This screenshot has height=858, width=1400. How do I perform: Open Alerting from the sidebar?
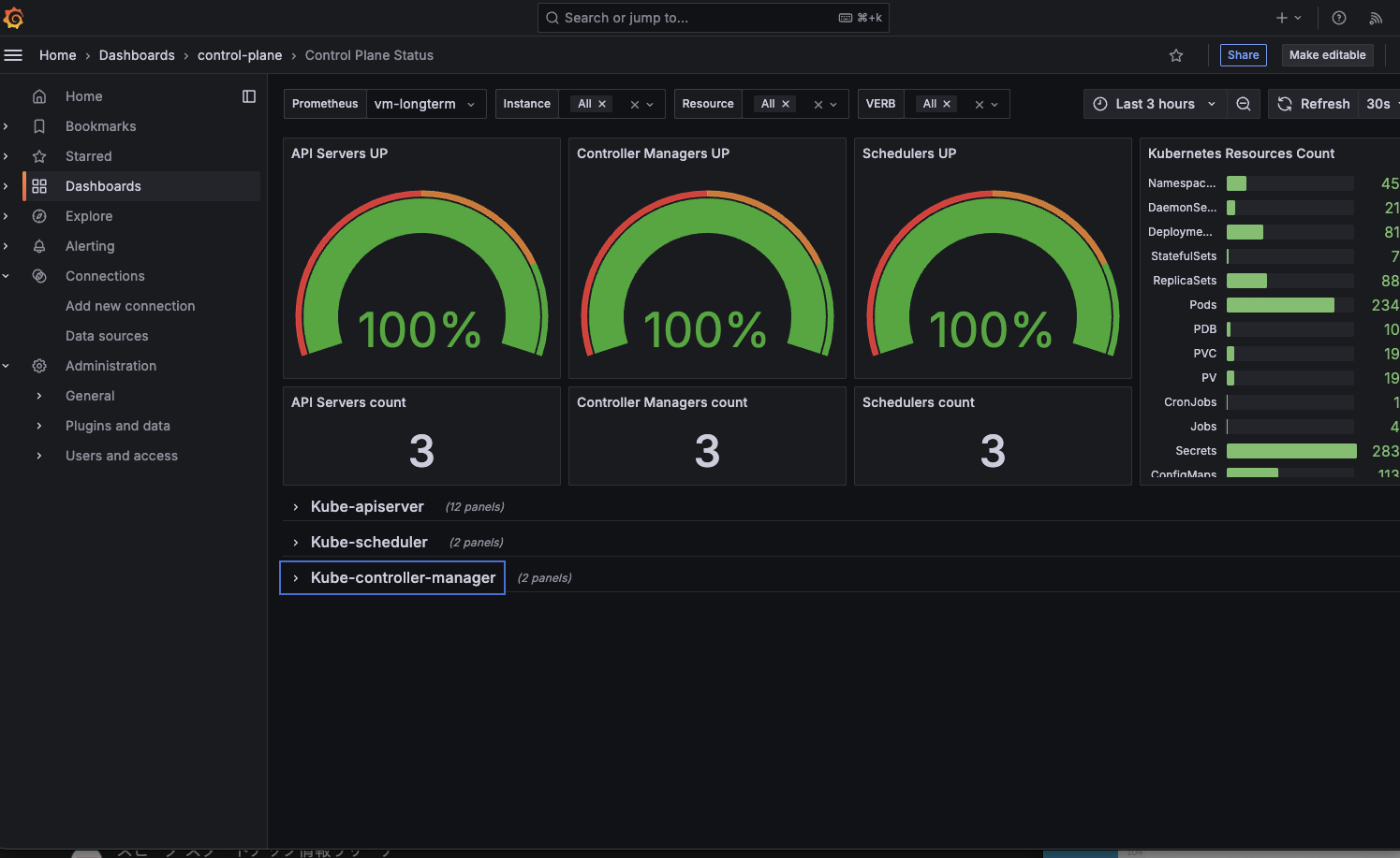[x=90, y=246]
